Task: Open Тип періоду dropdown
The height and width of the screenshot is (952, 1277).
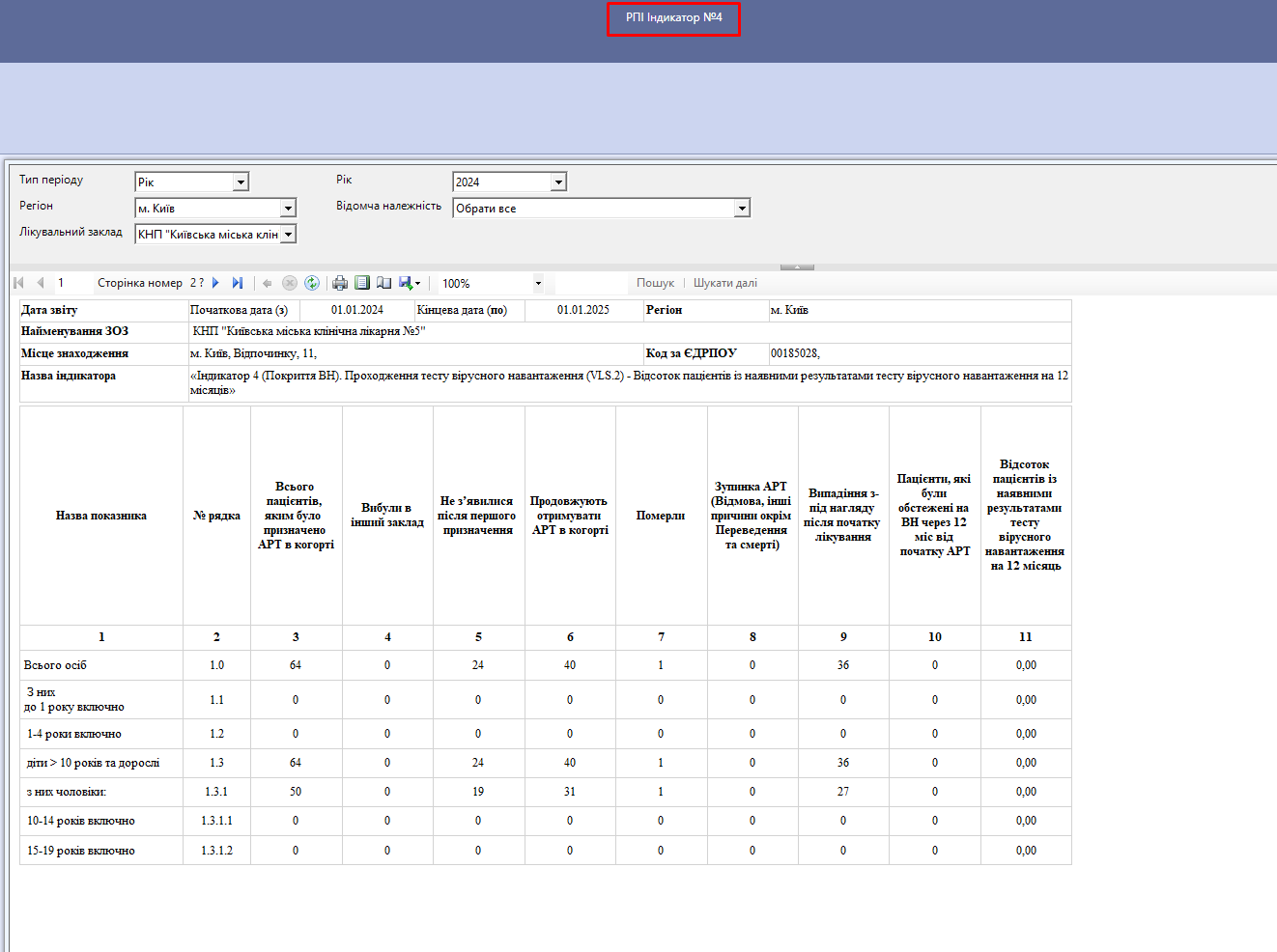Action: (241, 182)
